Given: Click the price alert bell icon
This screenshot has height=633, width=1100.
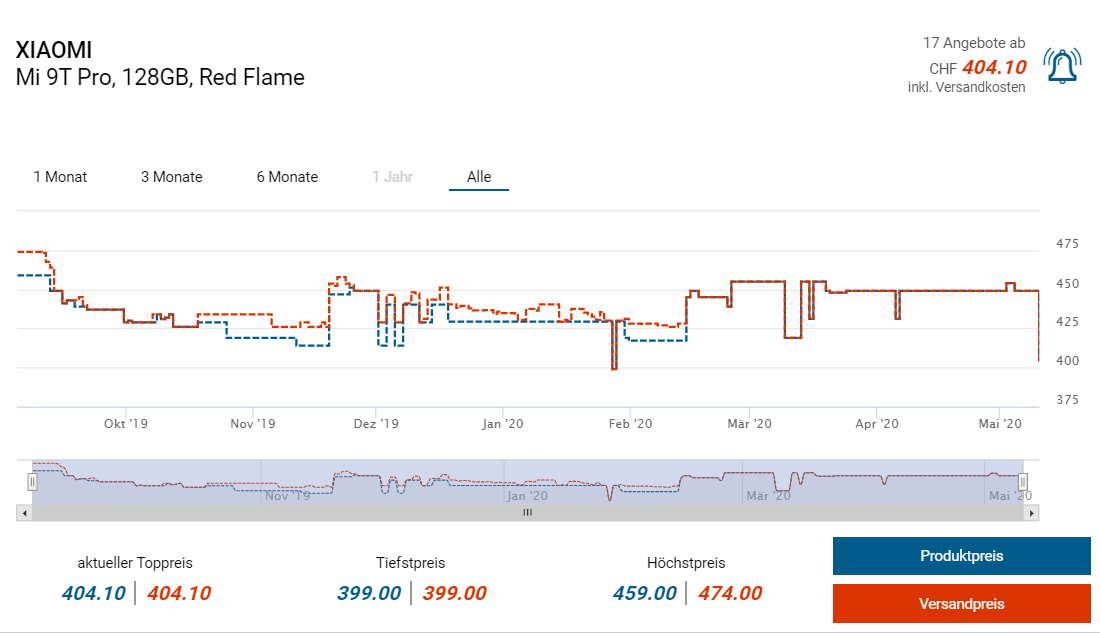Looking at the screenshot, I should point(1061,66).
